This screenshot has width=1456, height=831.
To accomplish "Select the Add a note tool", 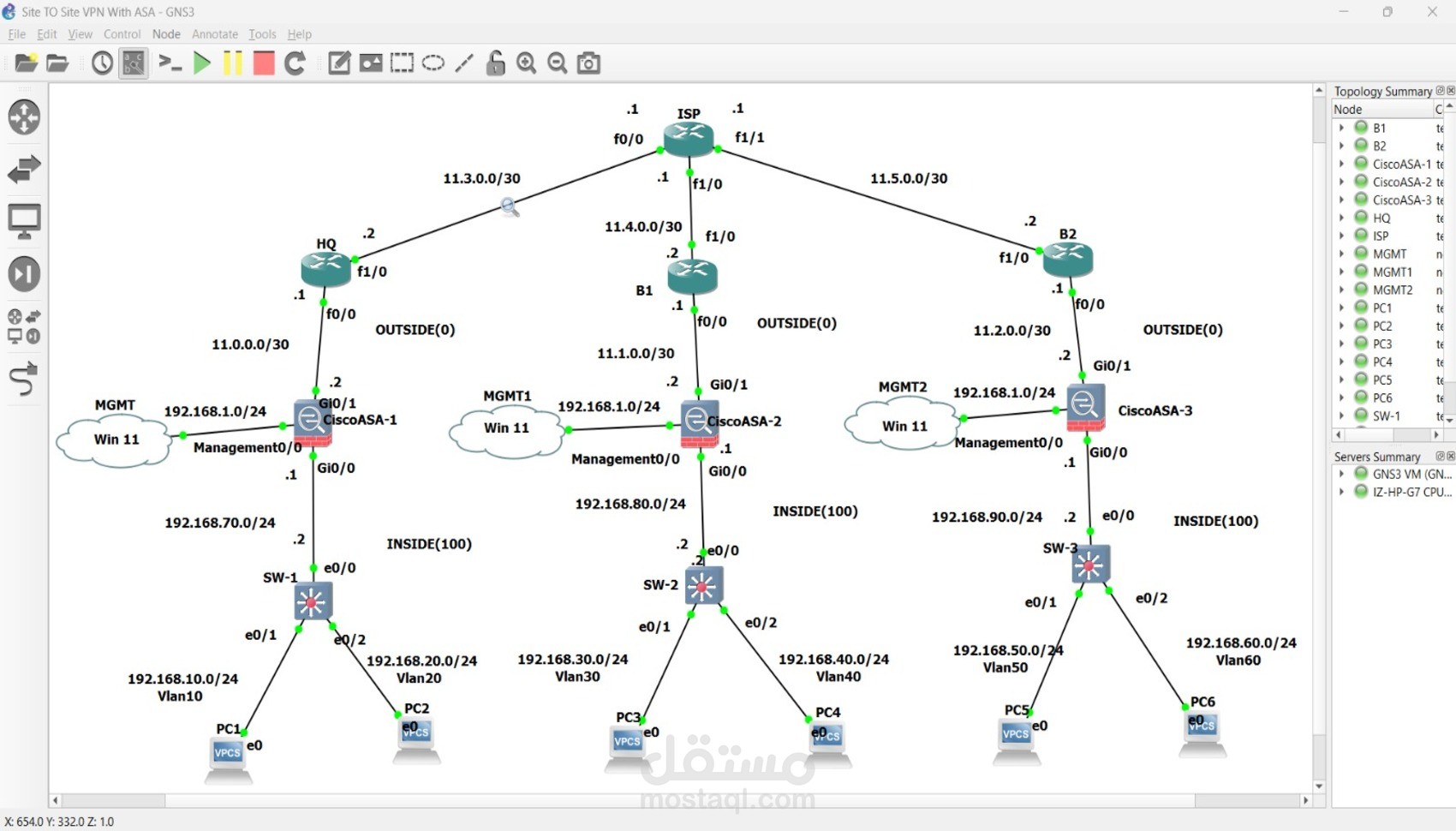I will click(x=339, y=63).
